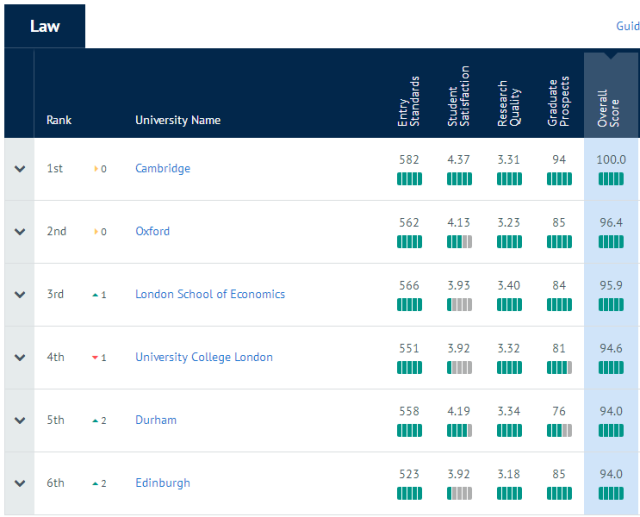
Task: Click the 1st rank label
Action: [55, 169]
